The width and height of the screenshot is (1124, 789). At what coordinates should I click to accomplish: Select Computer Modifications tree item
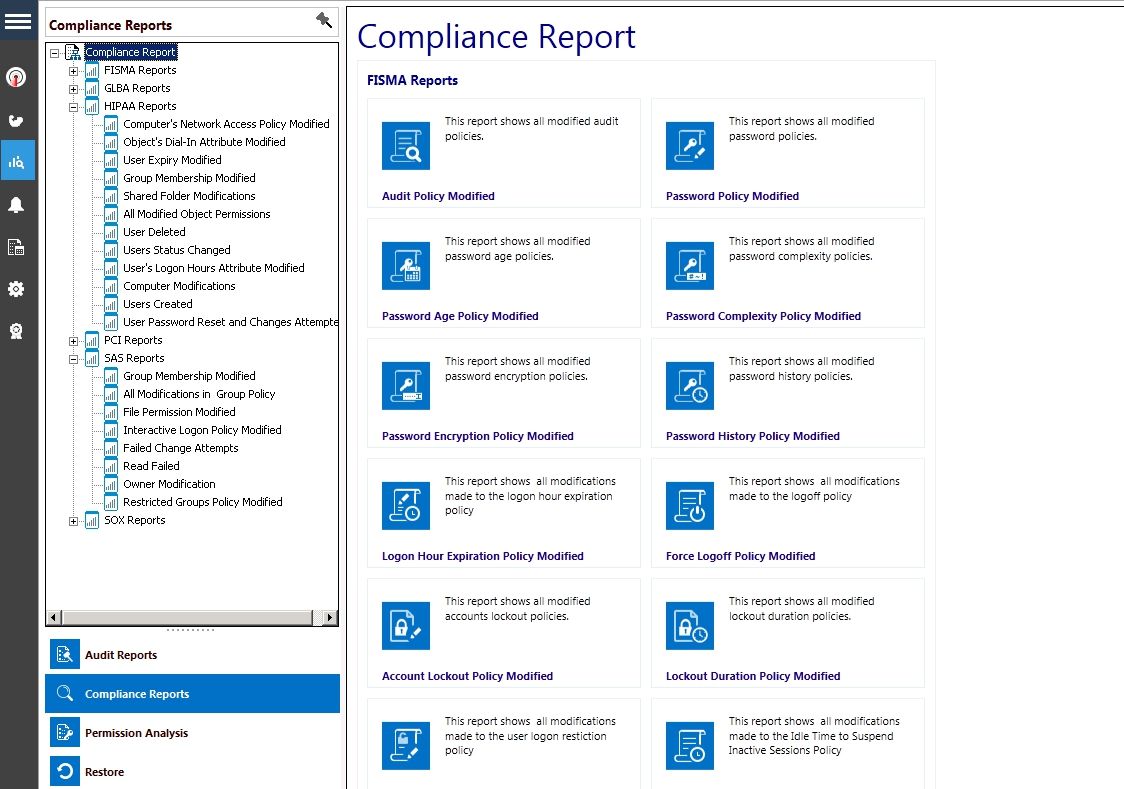pos(179,286)
